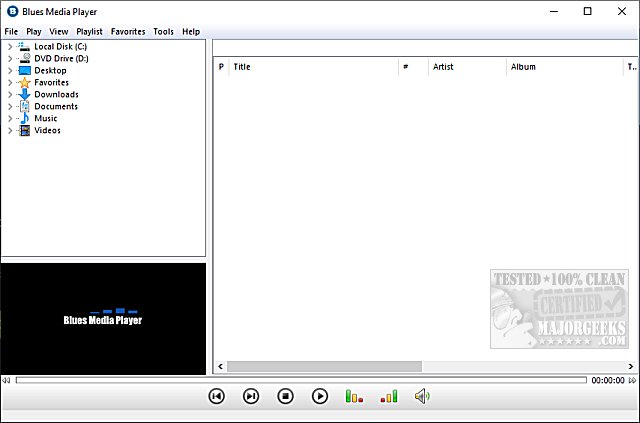Click the Desktop monitor icon
640x423 pixels.
[x=24, y=71]
